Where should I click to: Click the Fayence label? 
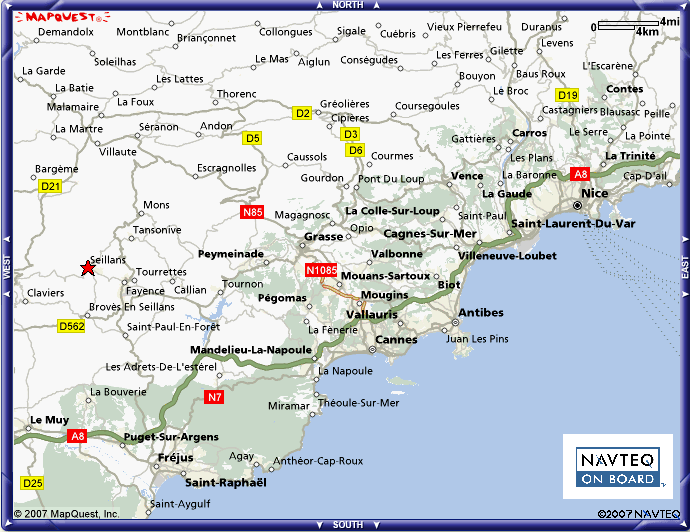tap(145, 291)
